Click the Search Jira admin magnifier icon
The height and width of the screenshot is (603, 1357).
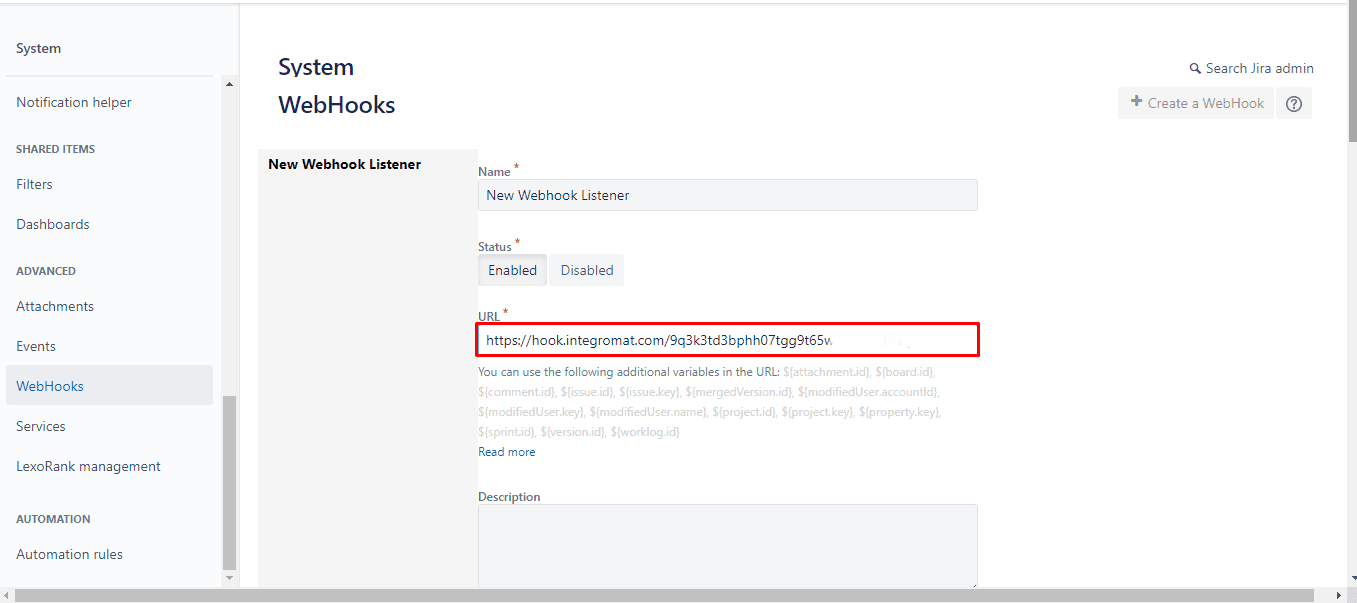[1194, 69]
